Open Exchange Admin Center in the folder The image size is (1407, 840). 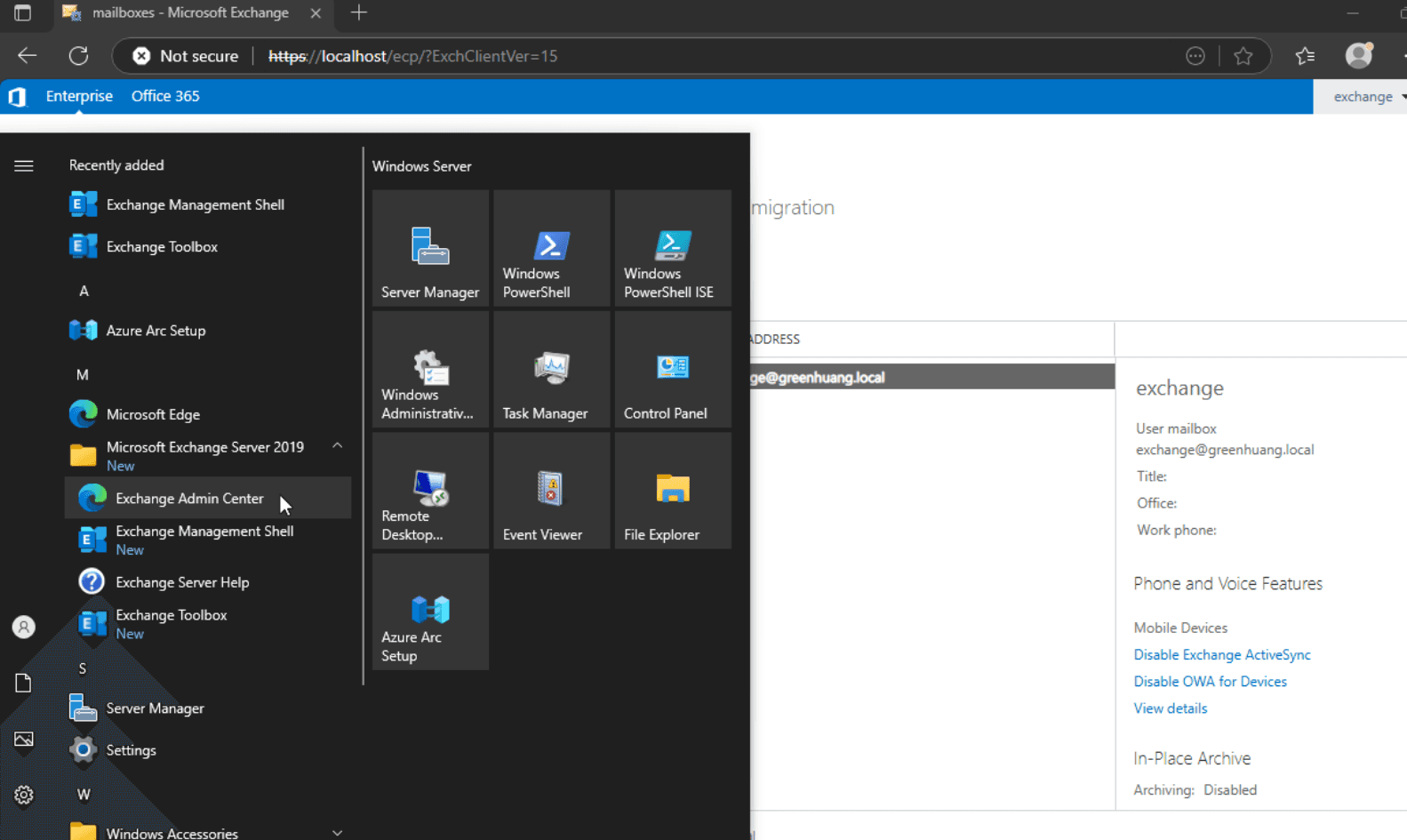click(208, 498)
